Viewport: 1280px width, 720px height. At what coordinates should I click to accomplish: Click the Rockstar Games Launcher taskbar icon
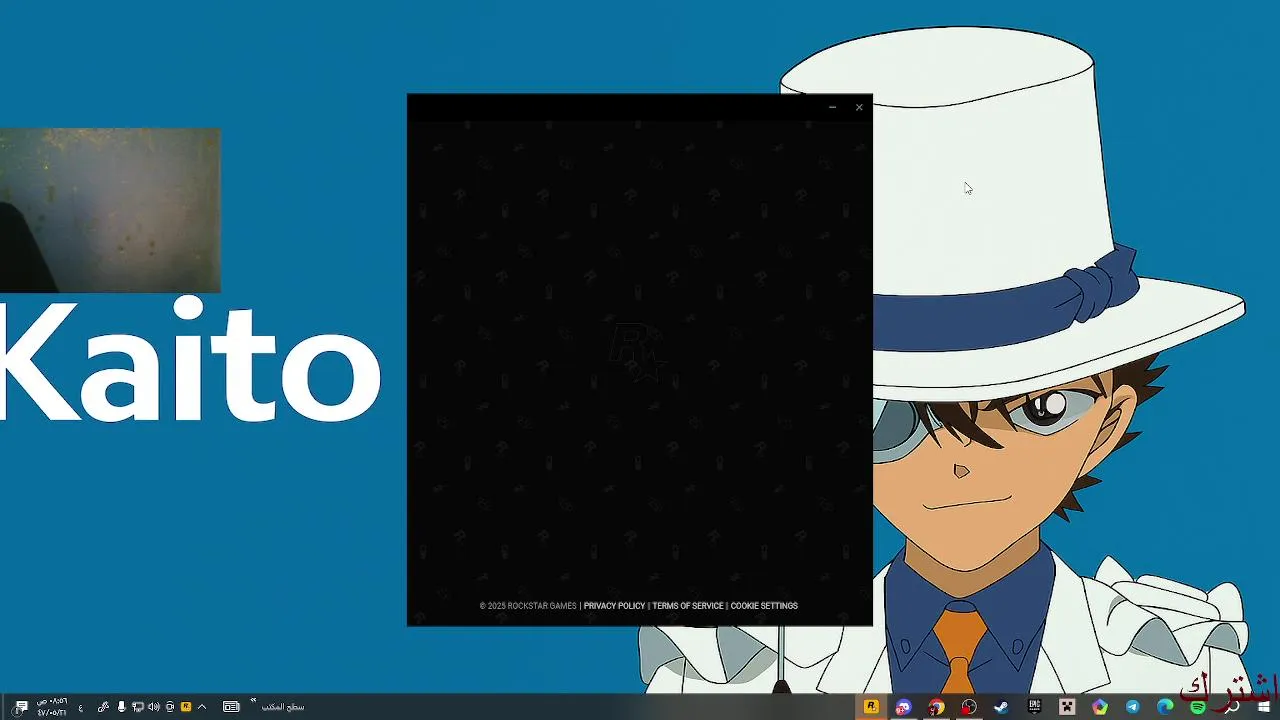871,706
